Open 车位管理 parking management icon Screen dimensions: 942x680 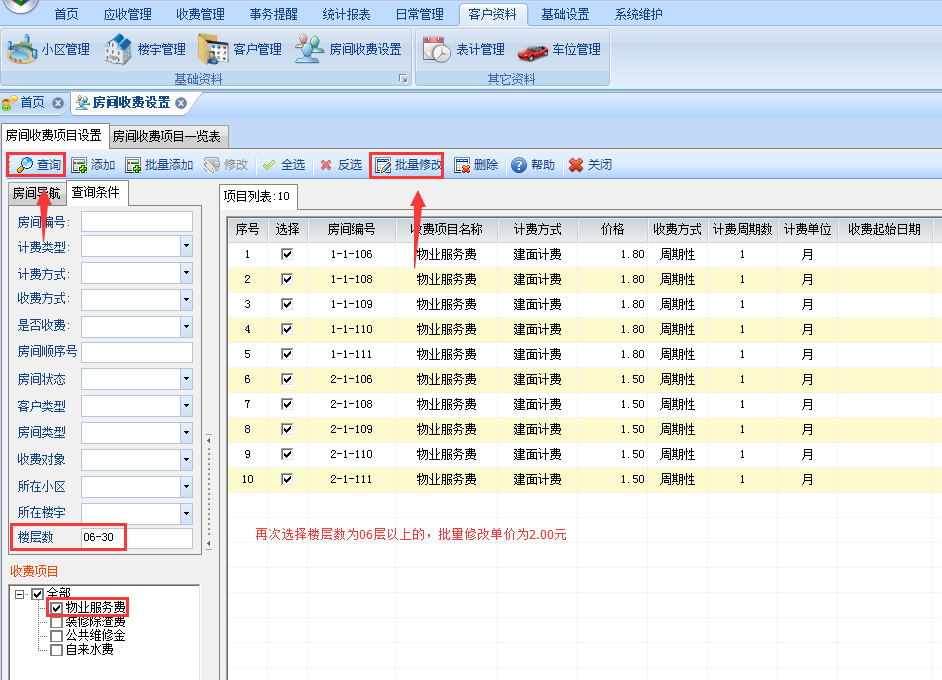coord(533,51)
